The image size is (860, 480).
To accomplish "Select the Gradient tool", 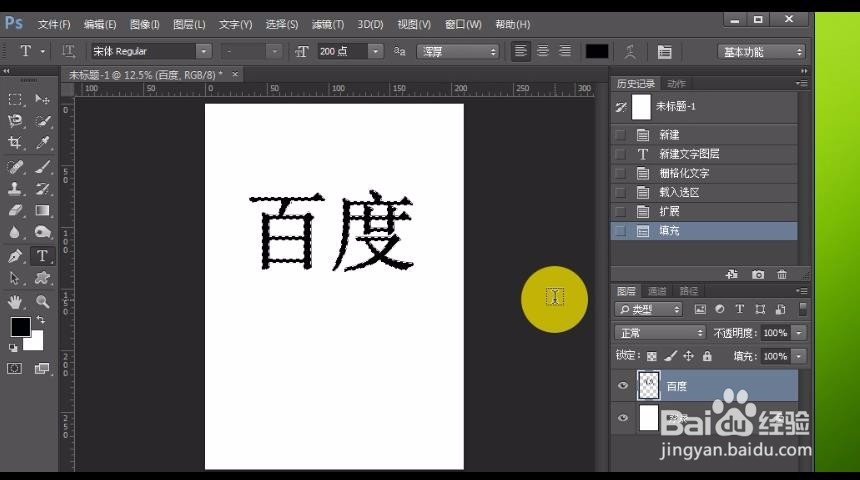I will coord(42,211).
